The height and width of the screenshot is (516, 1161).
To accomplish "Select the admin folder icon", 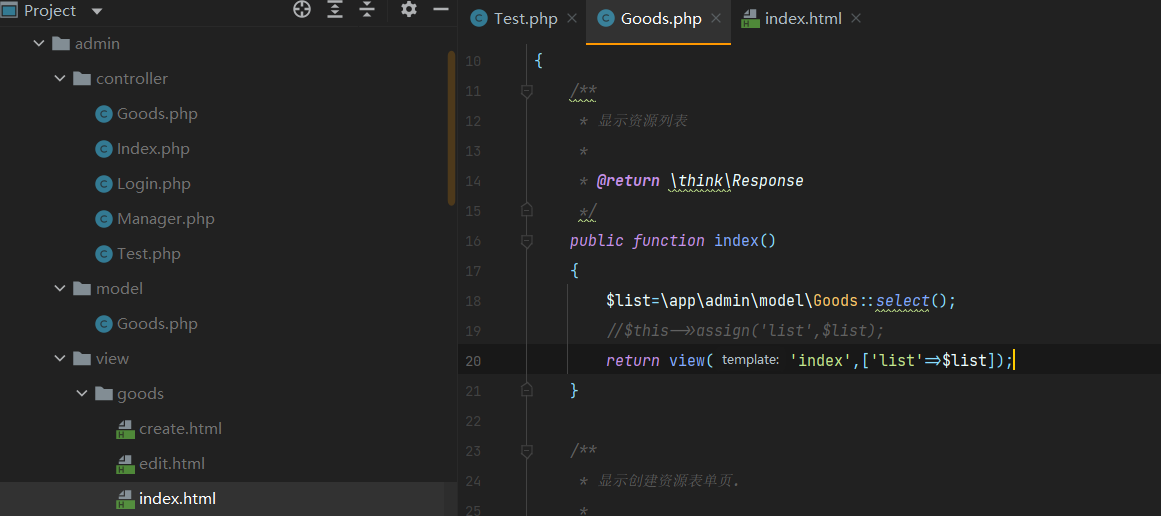I will click(x=61, y=44).
